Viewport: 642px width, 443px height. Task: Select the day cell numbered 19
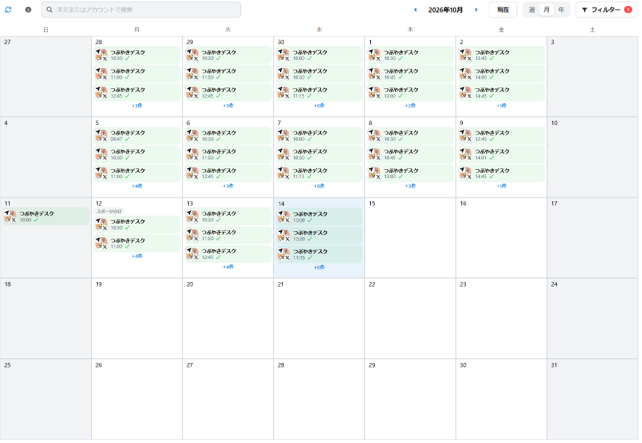[x=137, y=319]
